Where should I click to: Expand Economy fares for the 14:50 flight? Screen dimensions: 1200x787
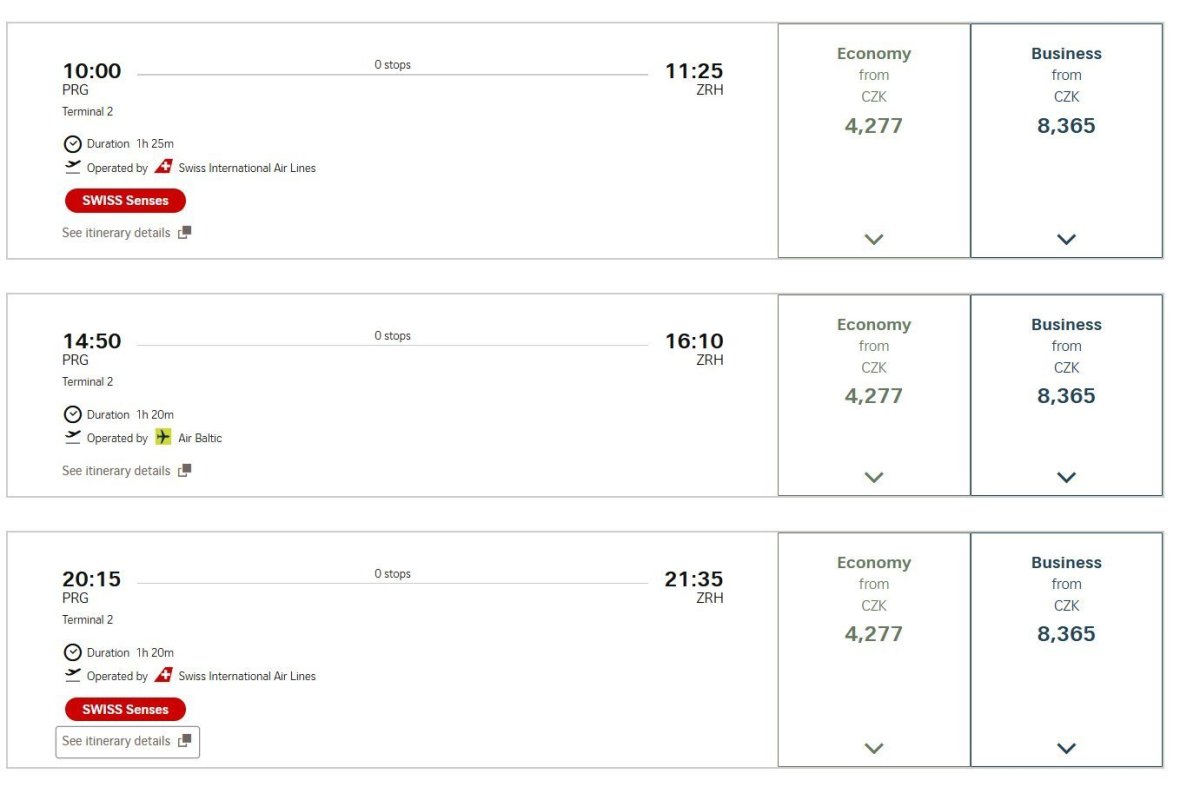874,478
